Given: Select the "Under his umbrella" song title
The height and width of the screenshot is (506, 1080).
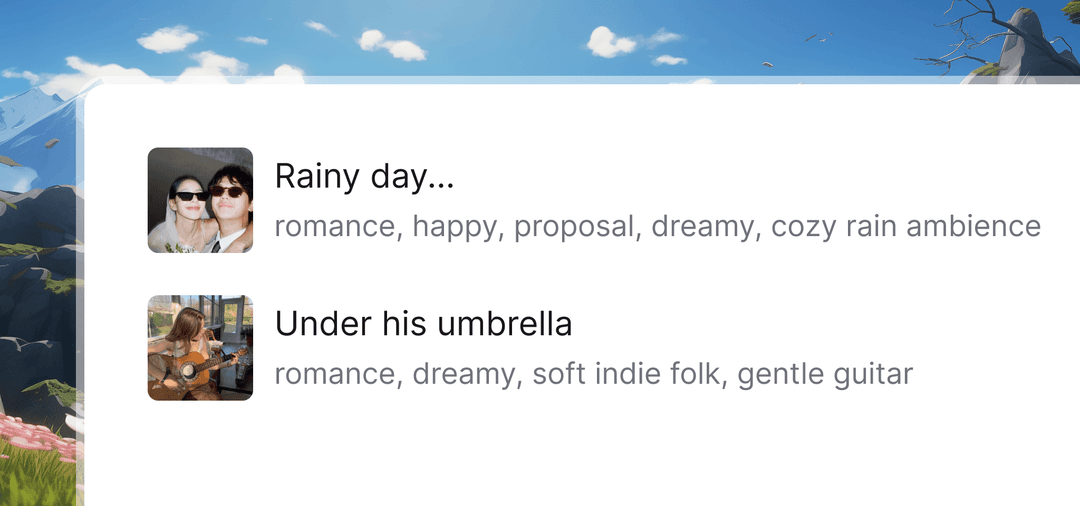Looking at the screenshot, I should 423,324.
